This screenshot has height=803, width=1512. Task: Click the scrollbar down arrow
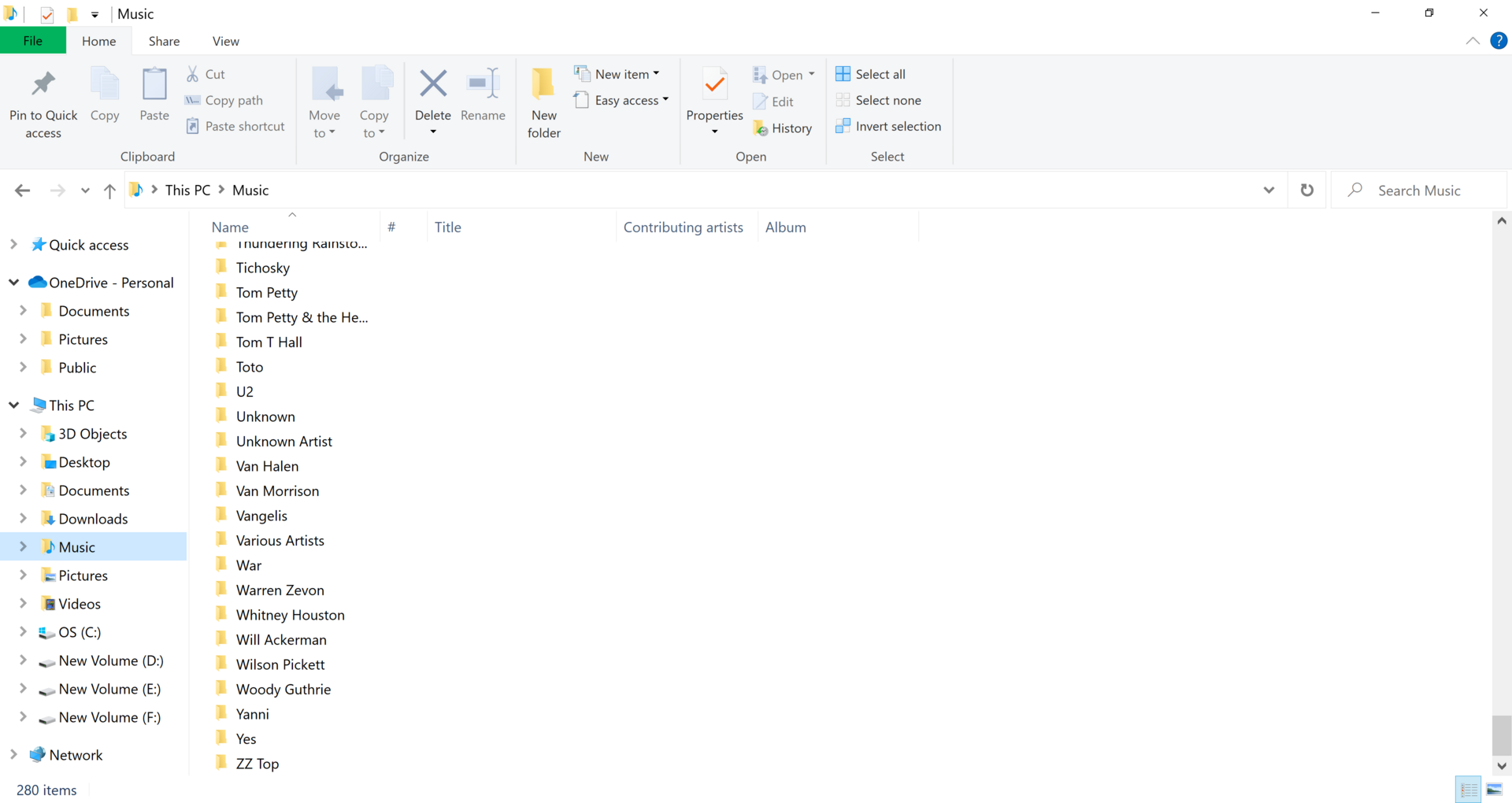point(1502,766)
